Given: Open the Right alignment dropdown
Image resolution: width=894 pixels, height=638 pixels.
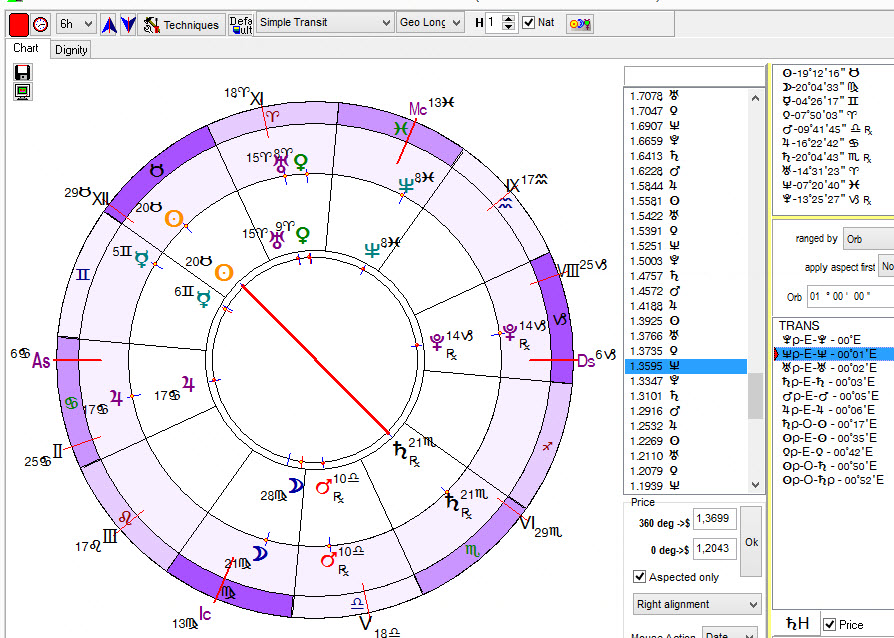Looking at the screenshot, I should [x=697, y=604].
